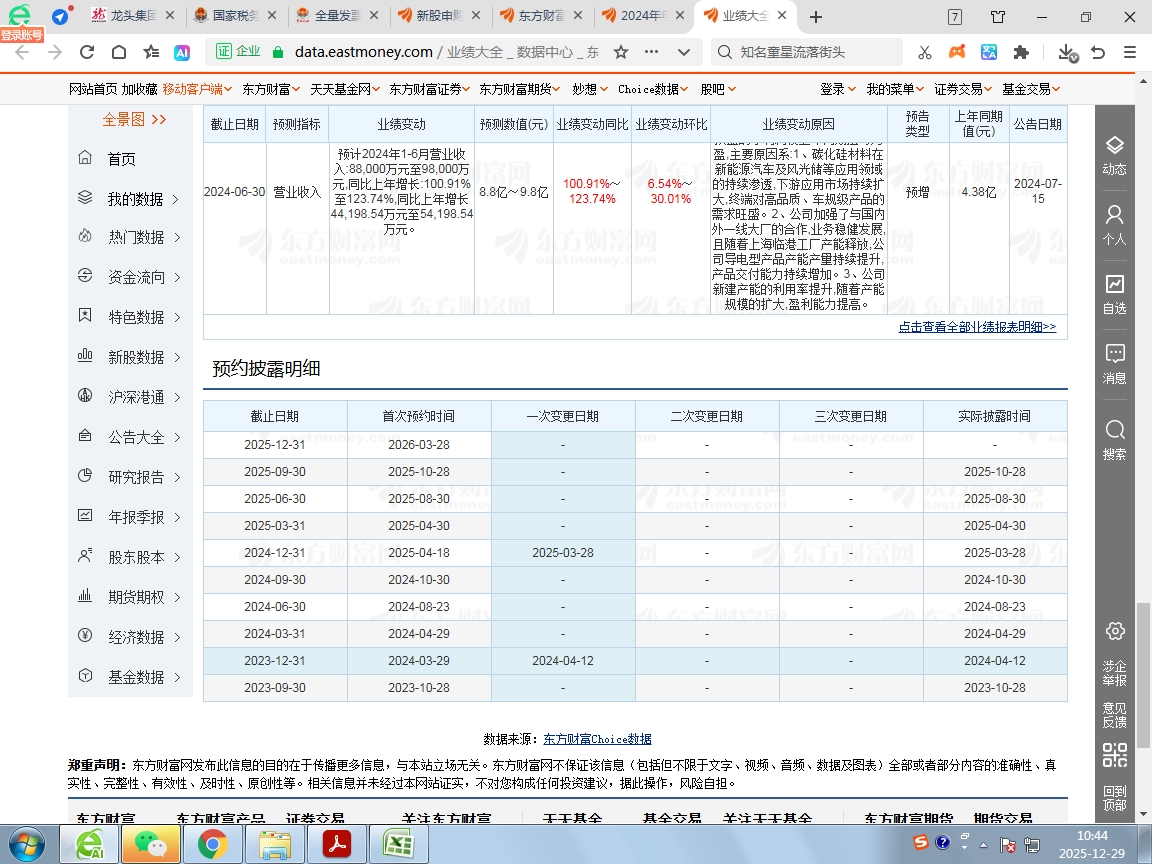Click table cell 2024-12-31 截止日期
This screenshot has width=1152, height=864.
click(x=275, y=552)
